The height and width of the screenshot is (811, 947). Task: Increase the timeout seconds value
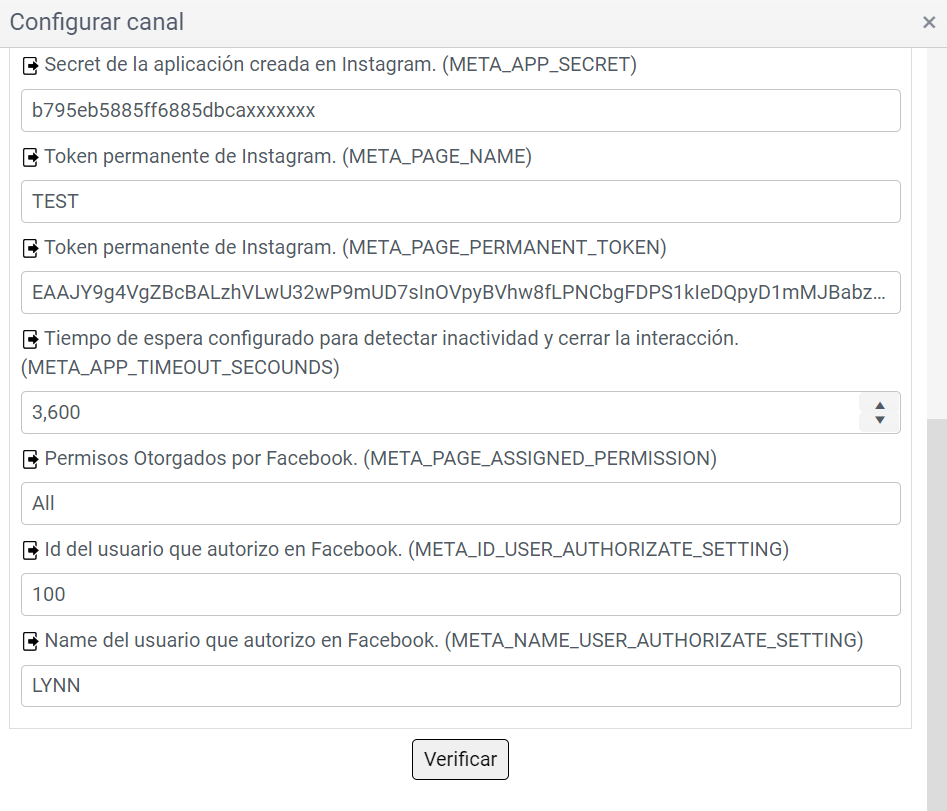pos(880,405)
